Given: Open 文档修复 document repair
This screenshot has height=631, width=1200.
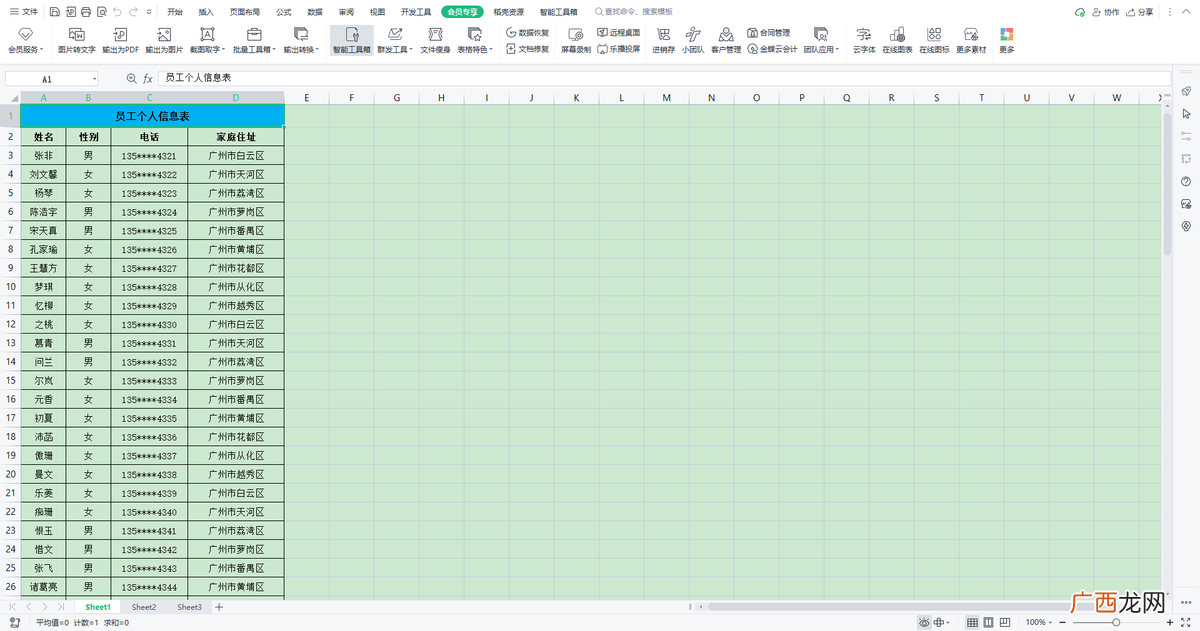Looking at the screenshot, I should point(527,48).
